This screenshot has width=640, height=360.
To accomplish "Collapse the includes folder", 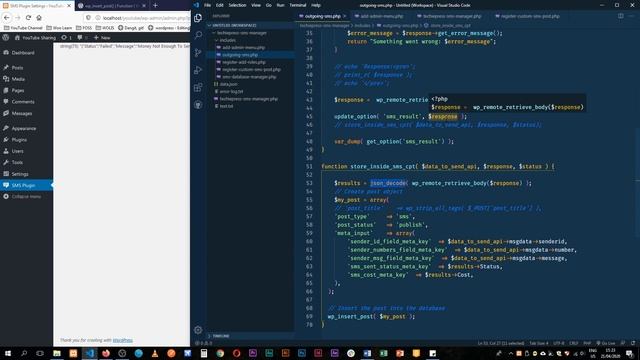I will click(251, 40).
